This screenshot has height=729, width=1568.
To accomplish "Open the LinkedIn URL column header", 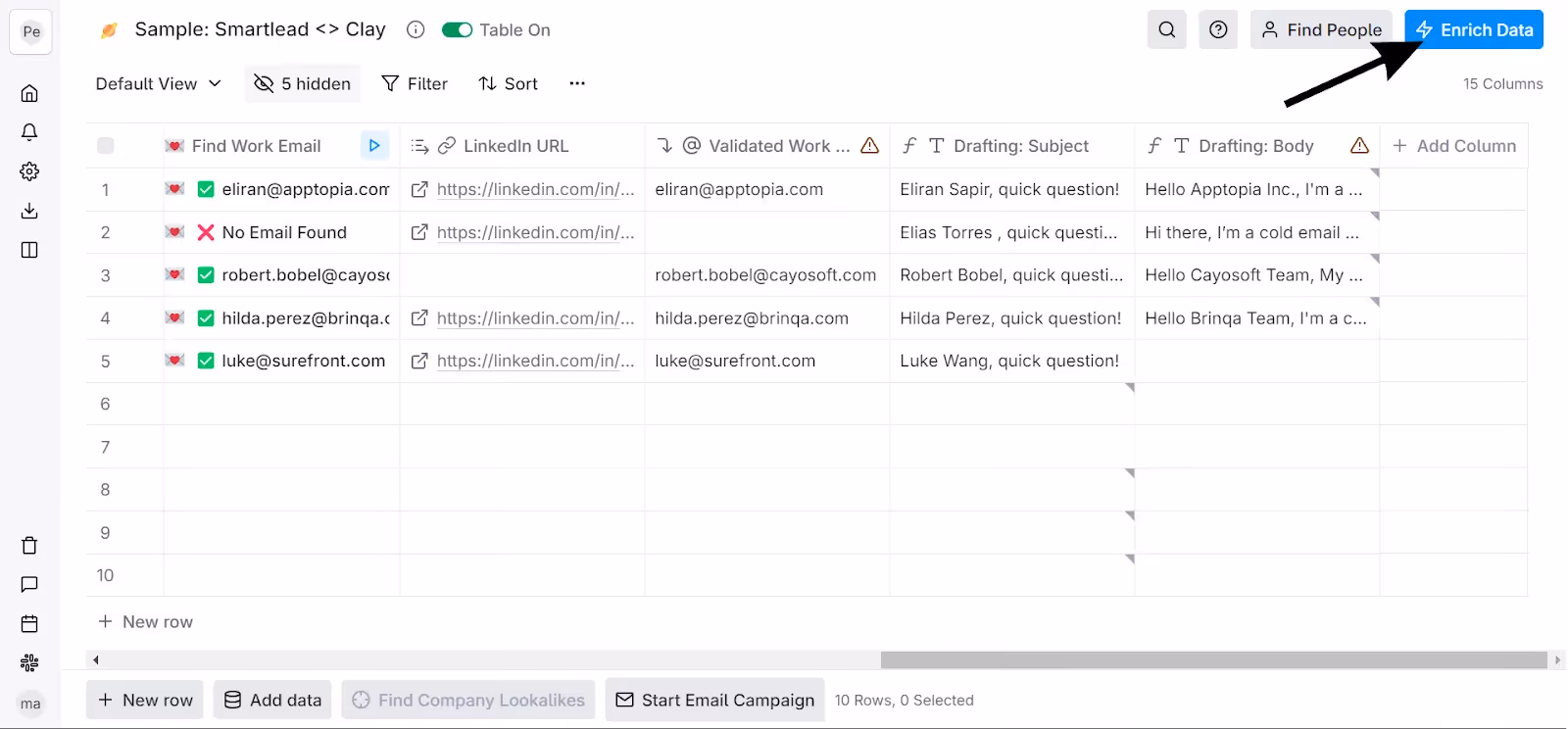I will tap(522, 146).
